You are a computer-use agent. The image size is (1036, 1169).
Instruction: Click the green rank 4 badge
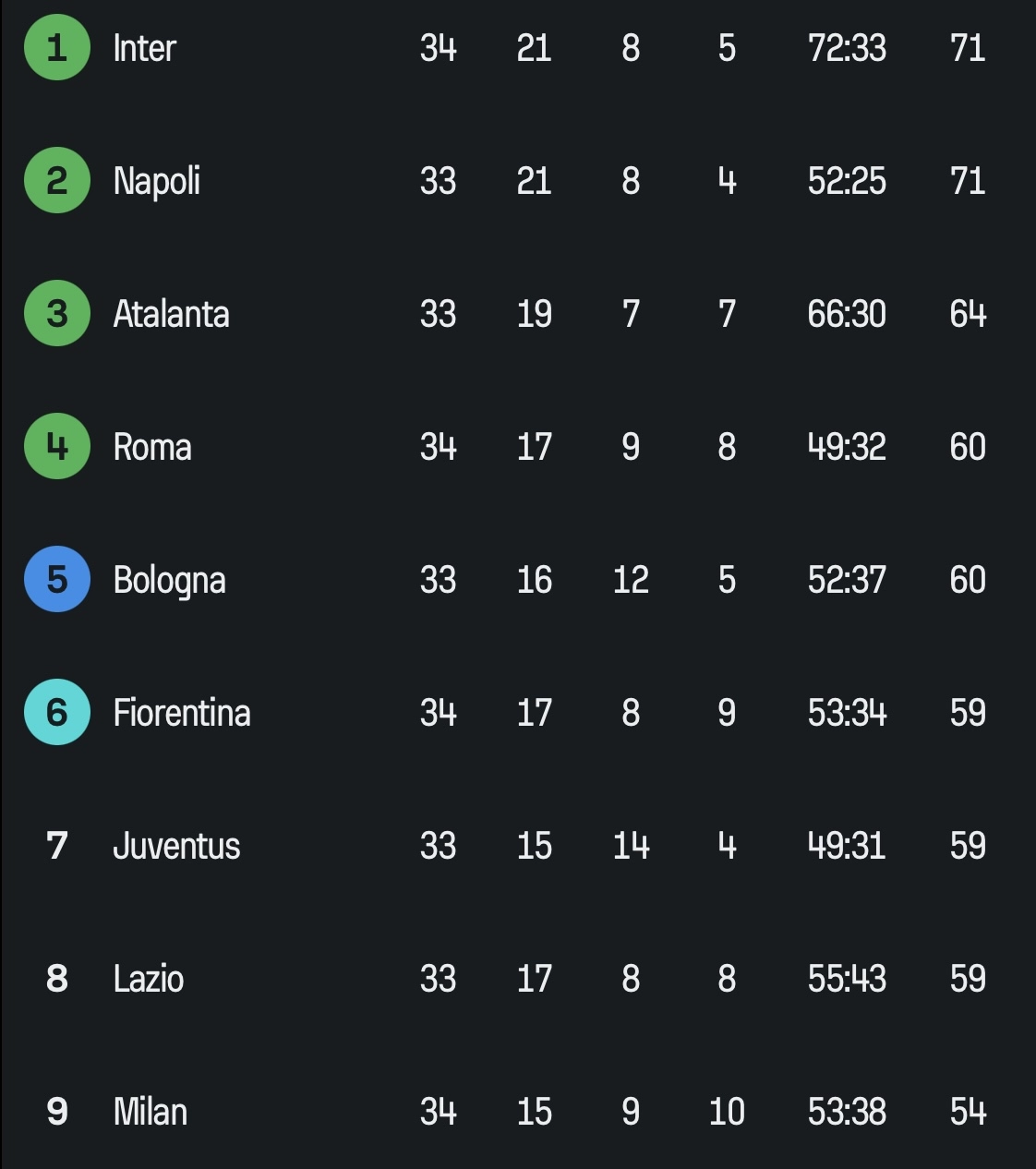click(57, 446)
